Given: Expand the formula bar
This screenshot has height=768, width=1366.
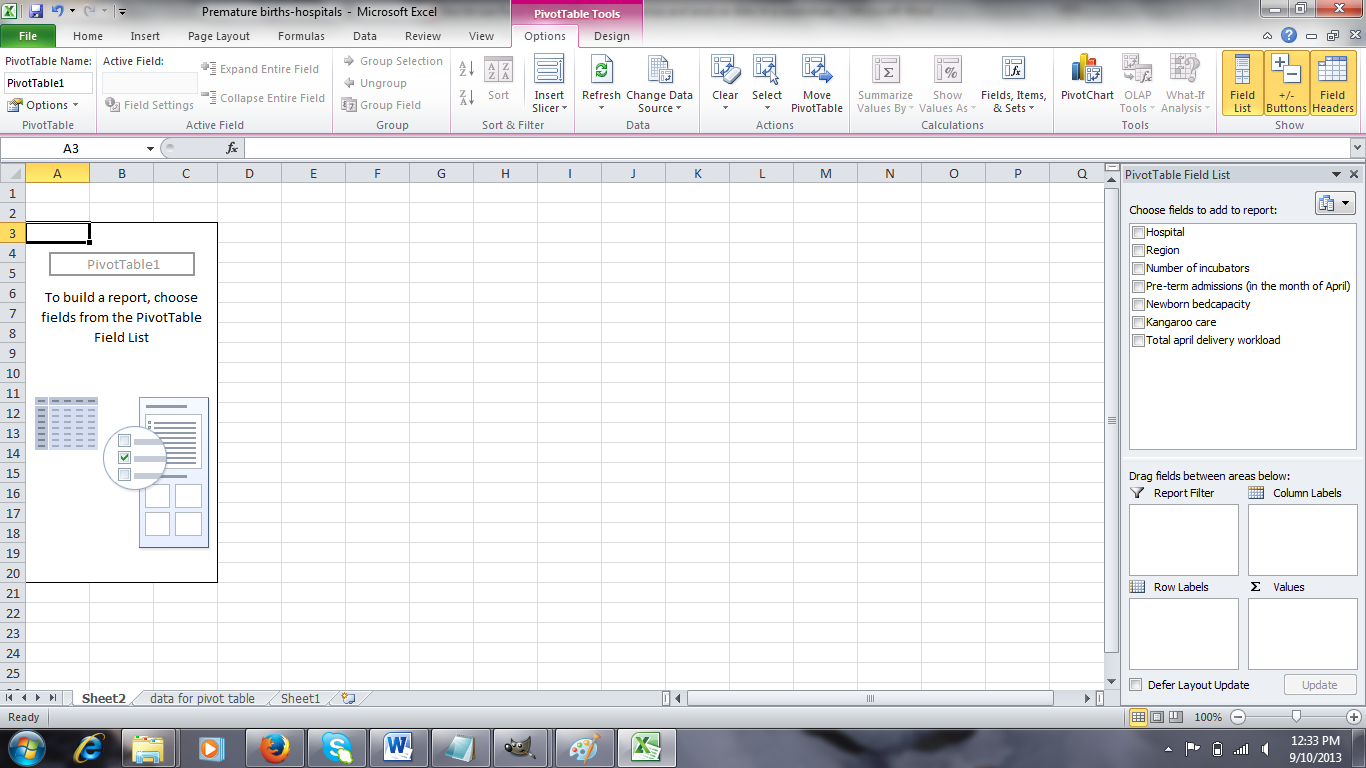Looking at the screenshot, I should point(1357,148).
